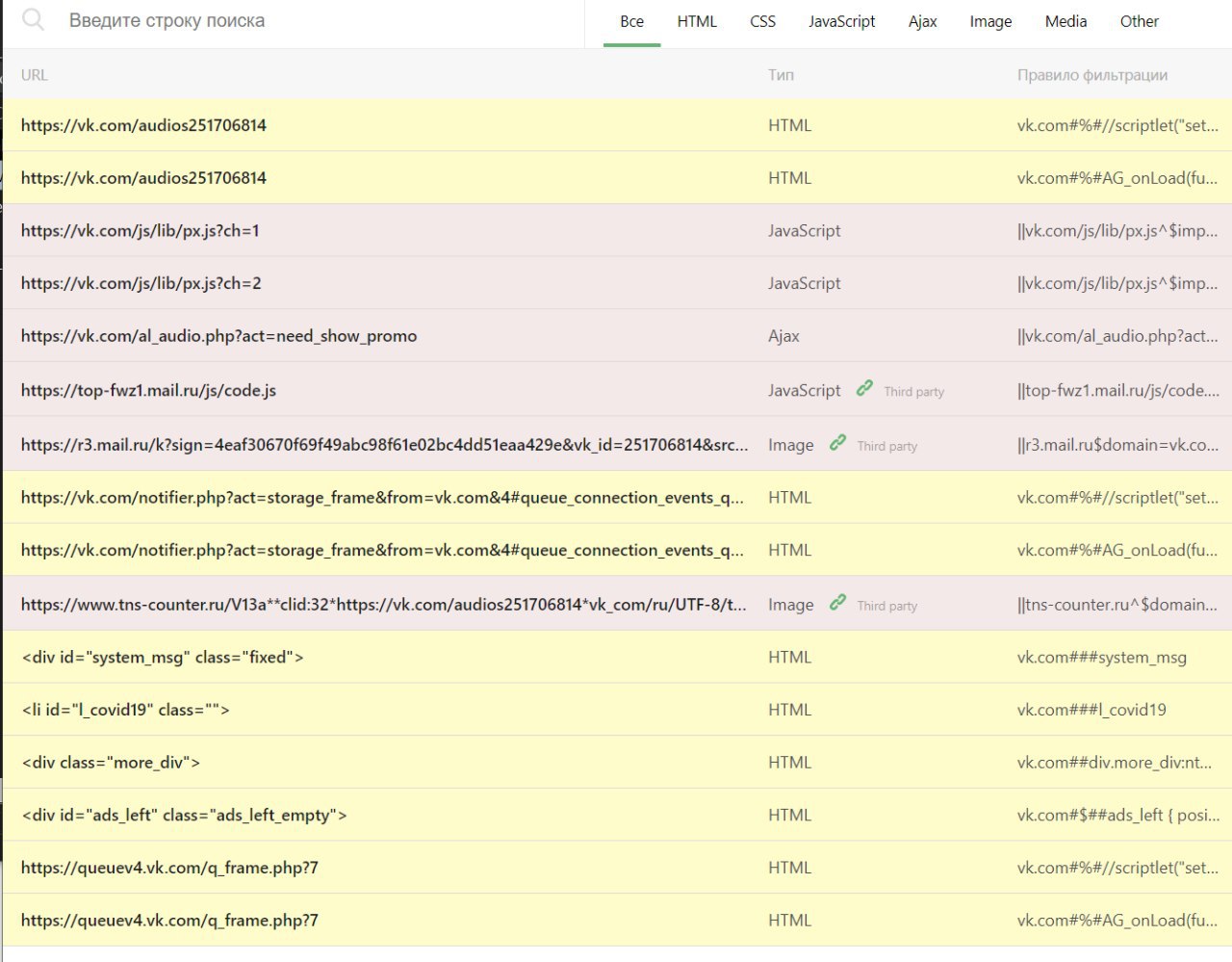The height and width of the screenshot is (962, 1232).
Task: Click the Правило фильтрации column header
Action: click(x=1092, y=75)
